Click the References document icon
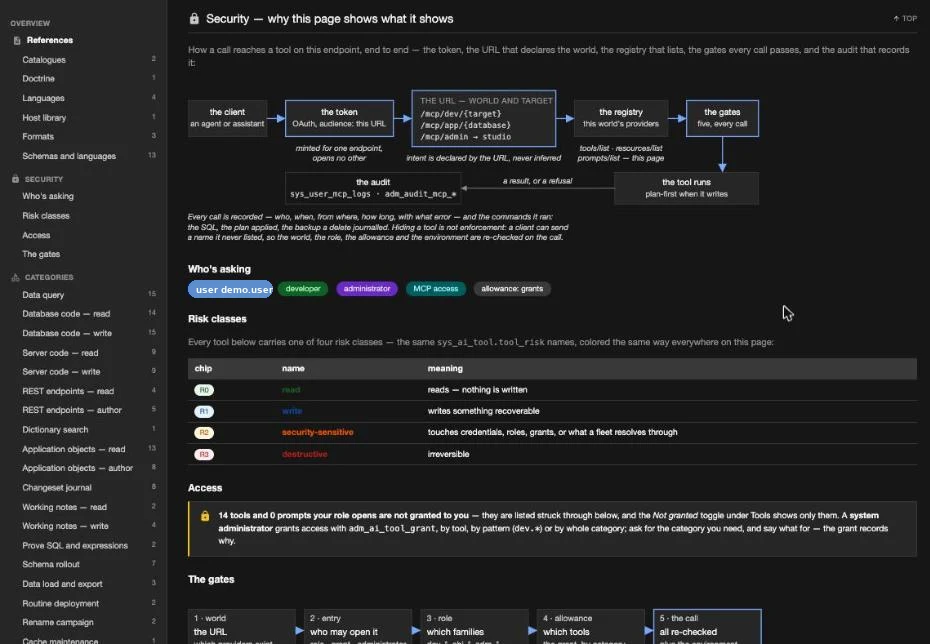This screenshot has height=644, width=930. point(17,40)
